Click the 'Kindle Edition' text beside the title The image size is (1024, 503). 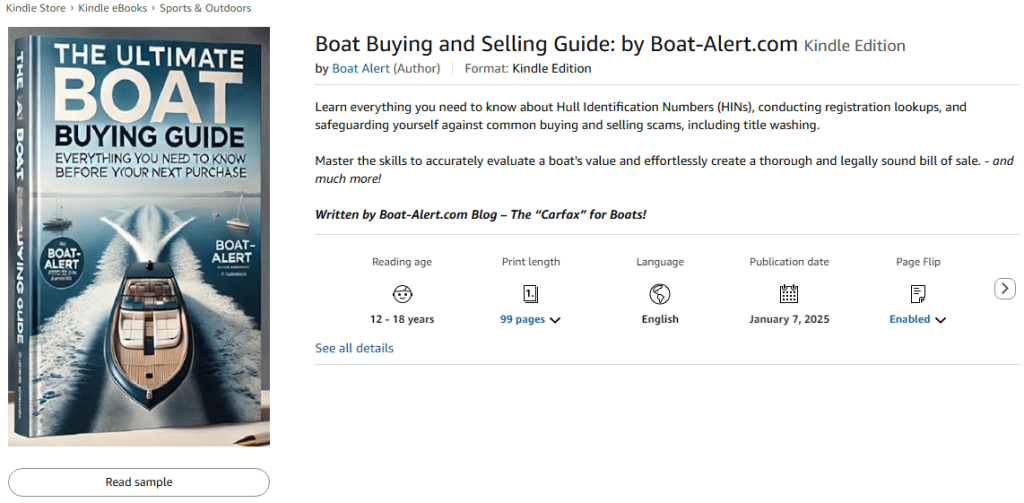point(854,46)
